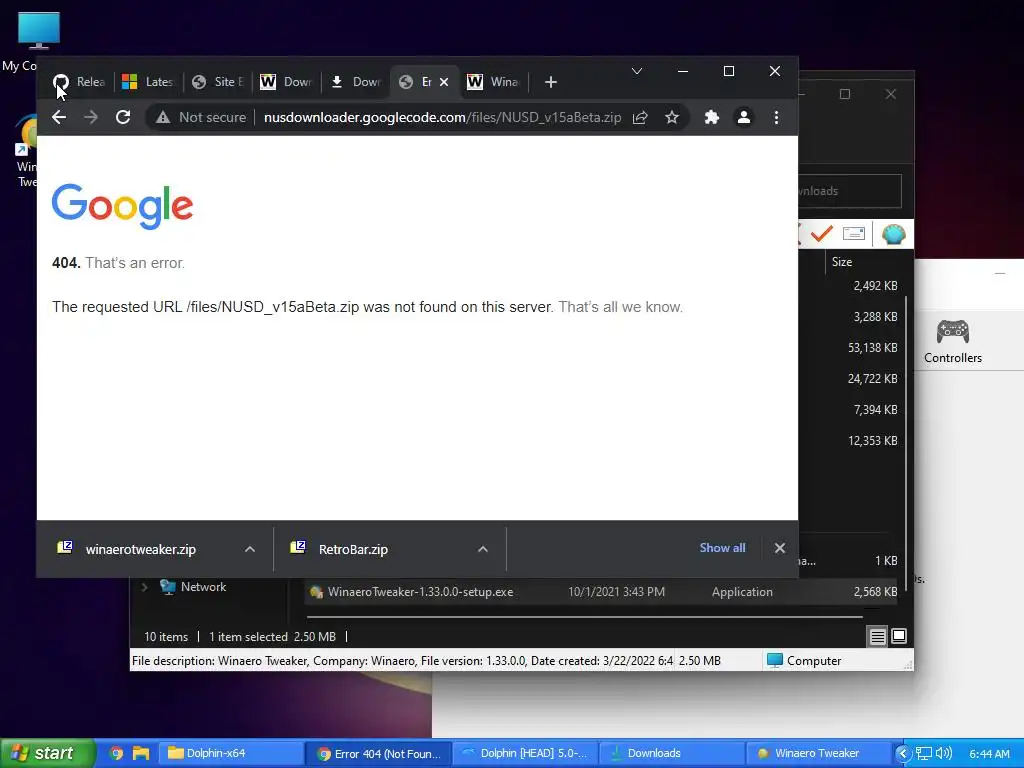
Task: Open downloaded winaerotweaker.zip
Action: coord(140,549)
